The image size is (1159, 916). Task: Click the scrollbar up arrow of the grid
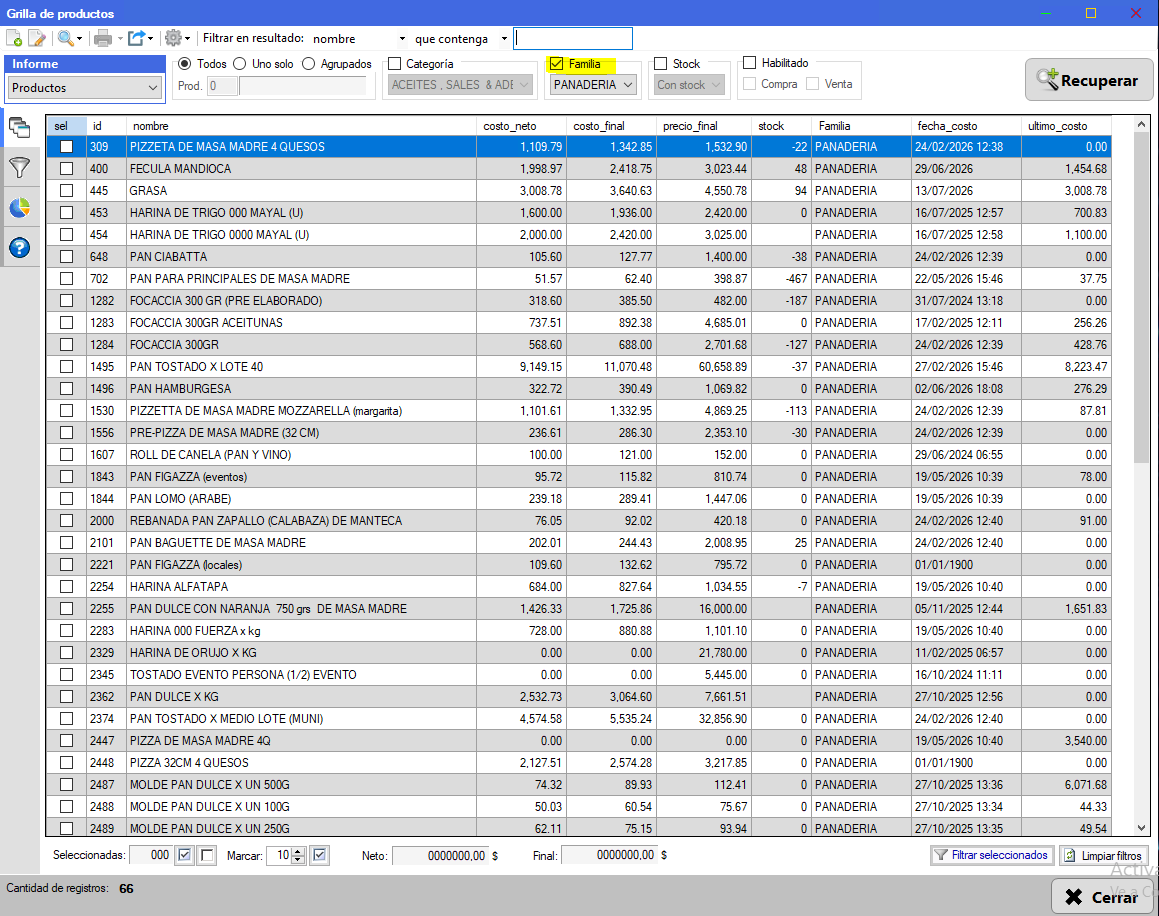click(x=1141, y=124)
